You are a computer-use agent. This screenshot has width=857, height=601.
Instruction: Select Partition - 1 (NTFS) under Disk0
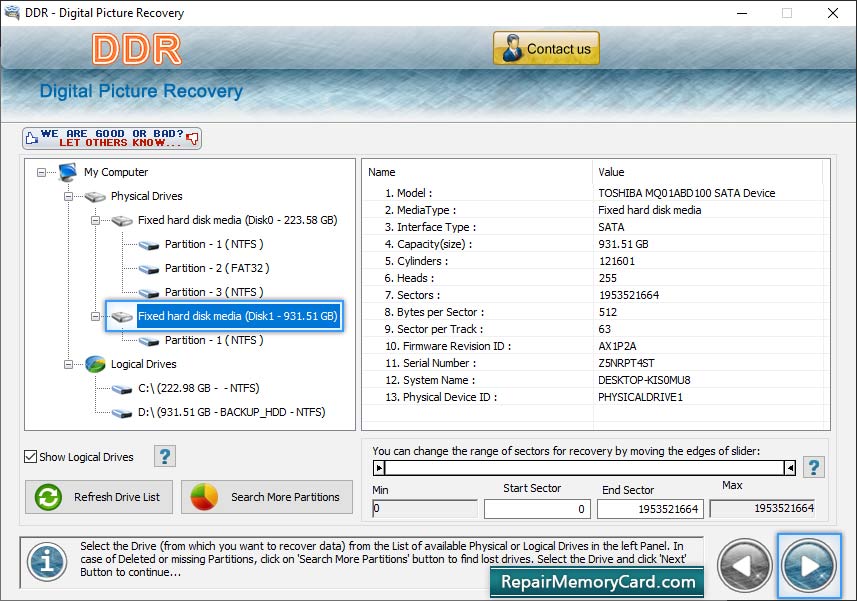coord(214,244)
